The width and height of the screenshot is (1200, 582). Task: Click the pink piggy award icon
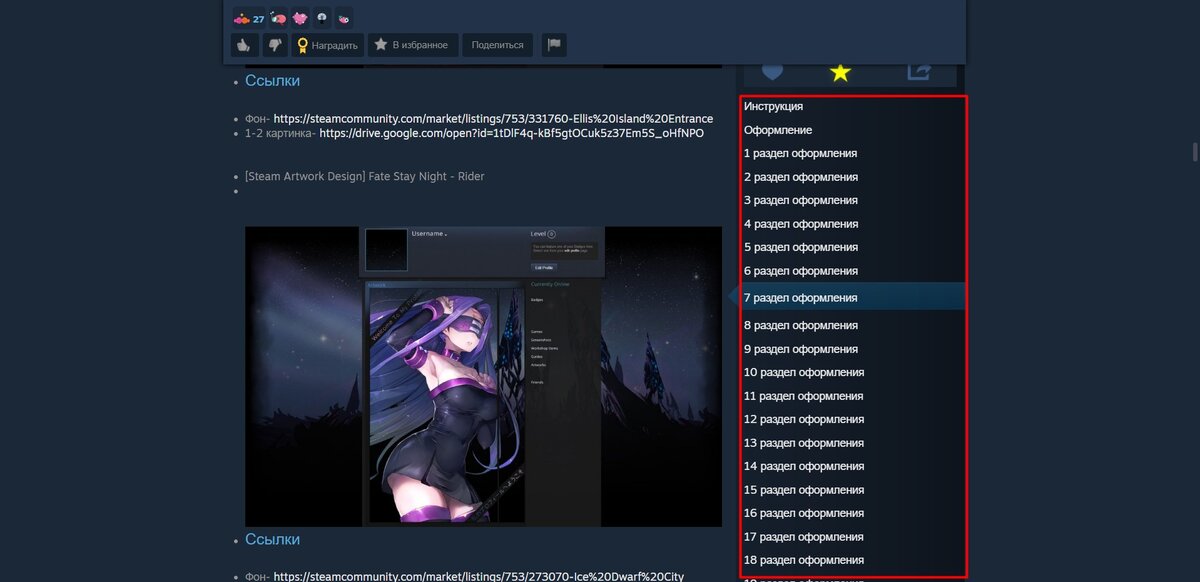(x=300, y=17)
